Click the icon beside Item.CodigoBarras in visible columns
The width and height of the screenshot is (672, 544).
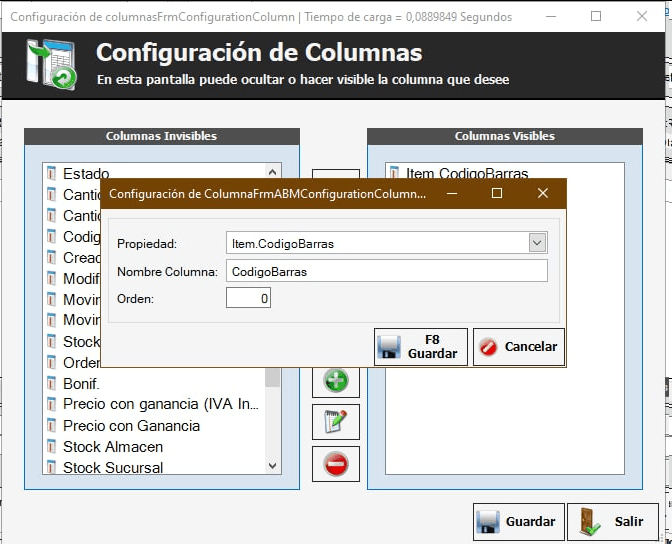(x=395, y=174)
